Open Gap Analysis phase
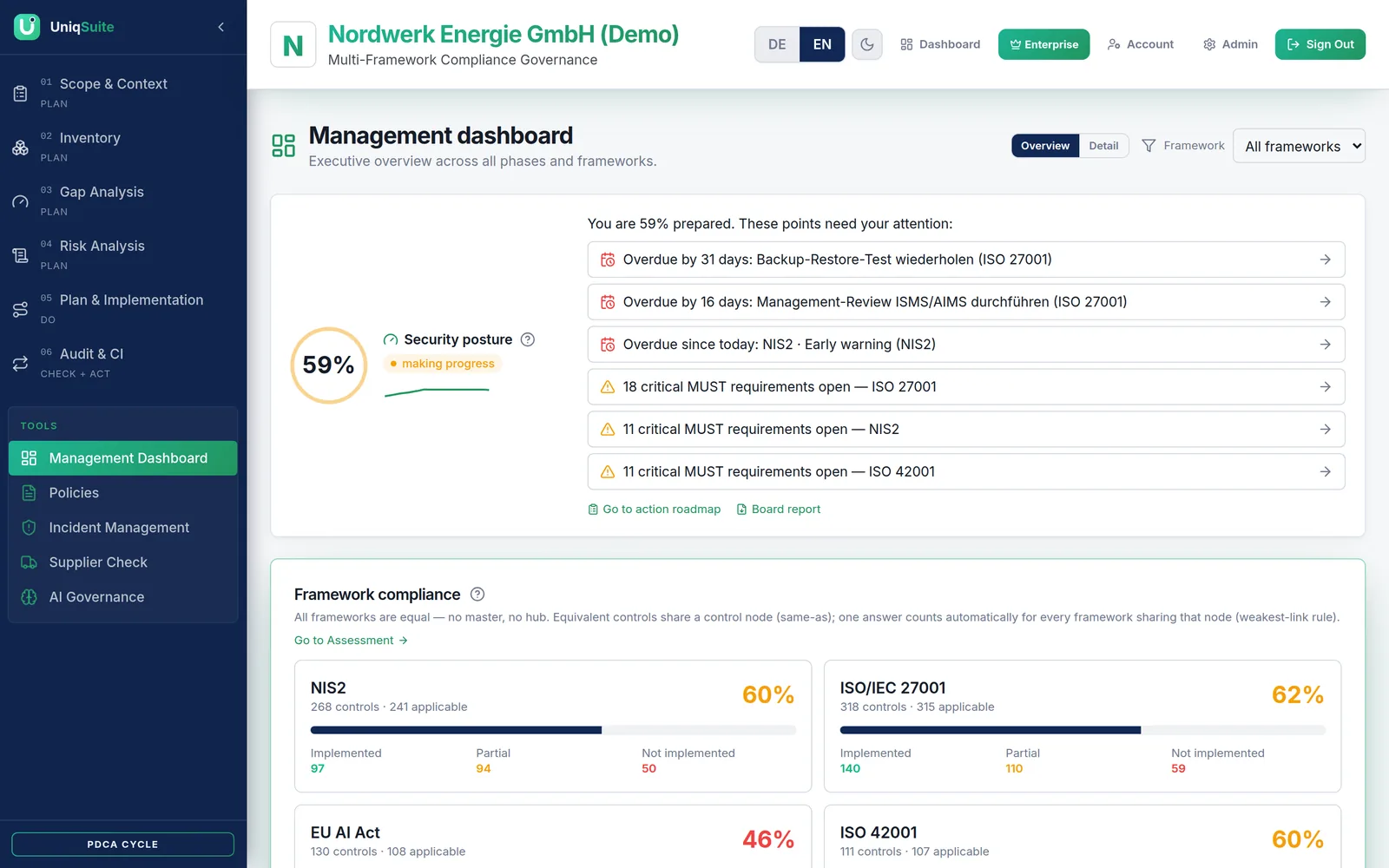The height and width of the screenshot is (868, 1389). click(123, 201)
